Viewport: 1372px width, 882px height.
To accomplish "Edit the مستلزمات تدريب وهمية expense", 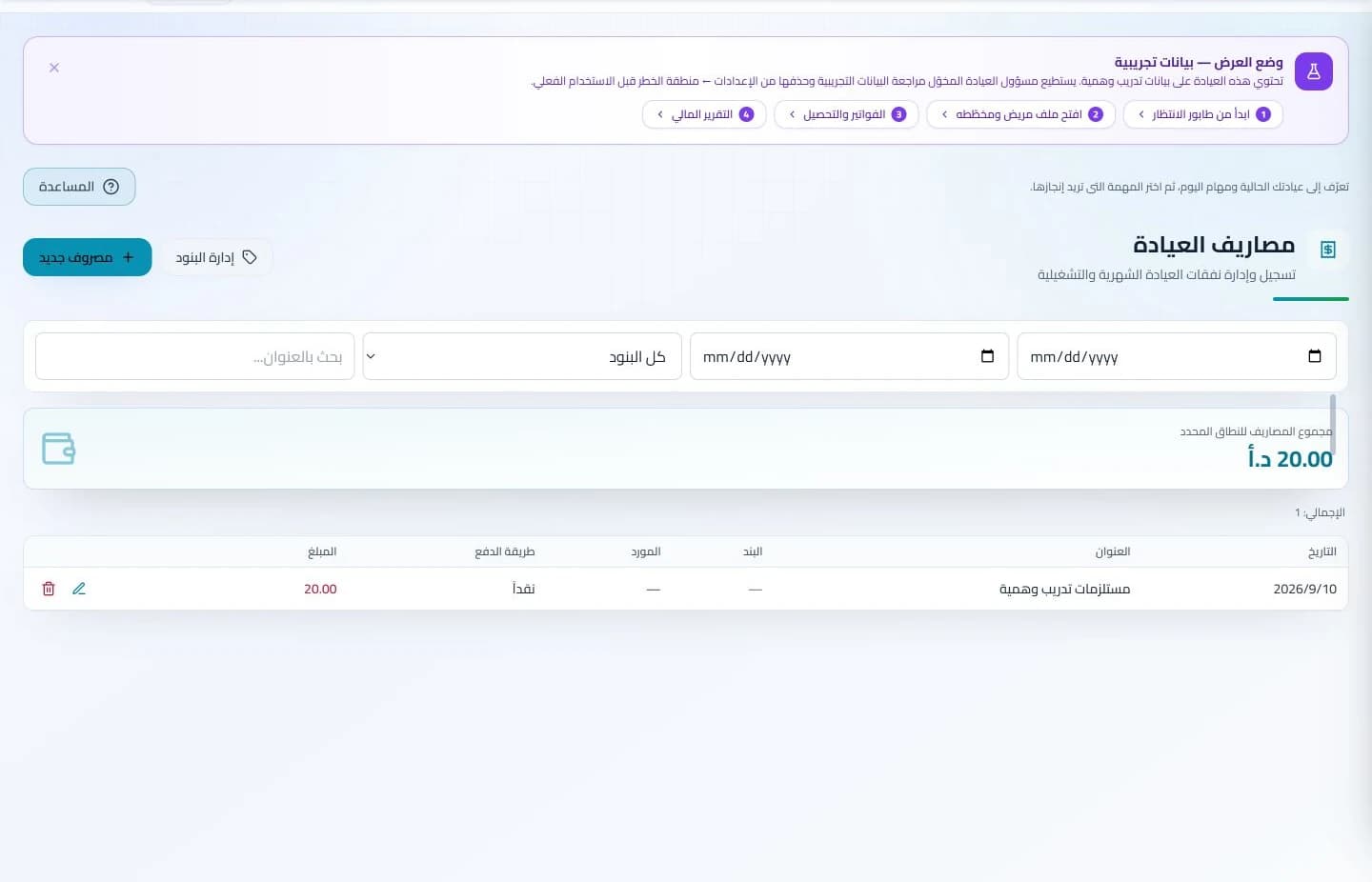I will [79, 589].
